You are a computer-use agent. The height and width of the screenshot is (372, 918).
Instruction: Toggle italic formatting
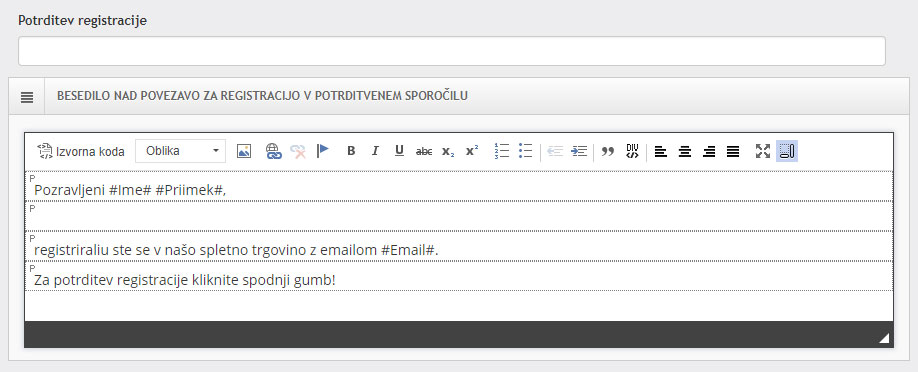375,151
